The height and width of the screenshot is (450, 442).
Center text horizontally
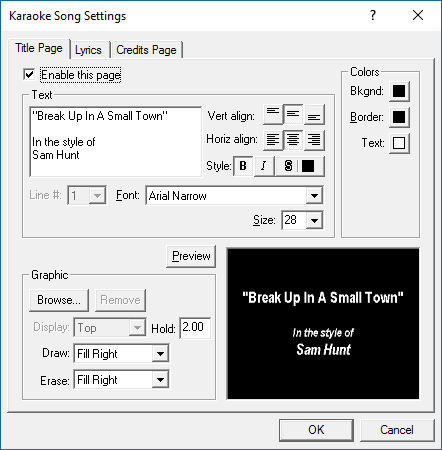click(x=293, y=140)
